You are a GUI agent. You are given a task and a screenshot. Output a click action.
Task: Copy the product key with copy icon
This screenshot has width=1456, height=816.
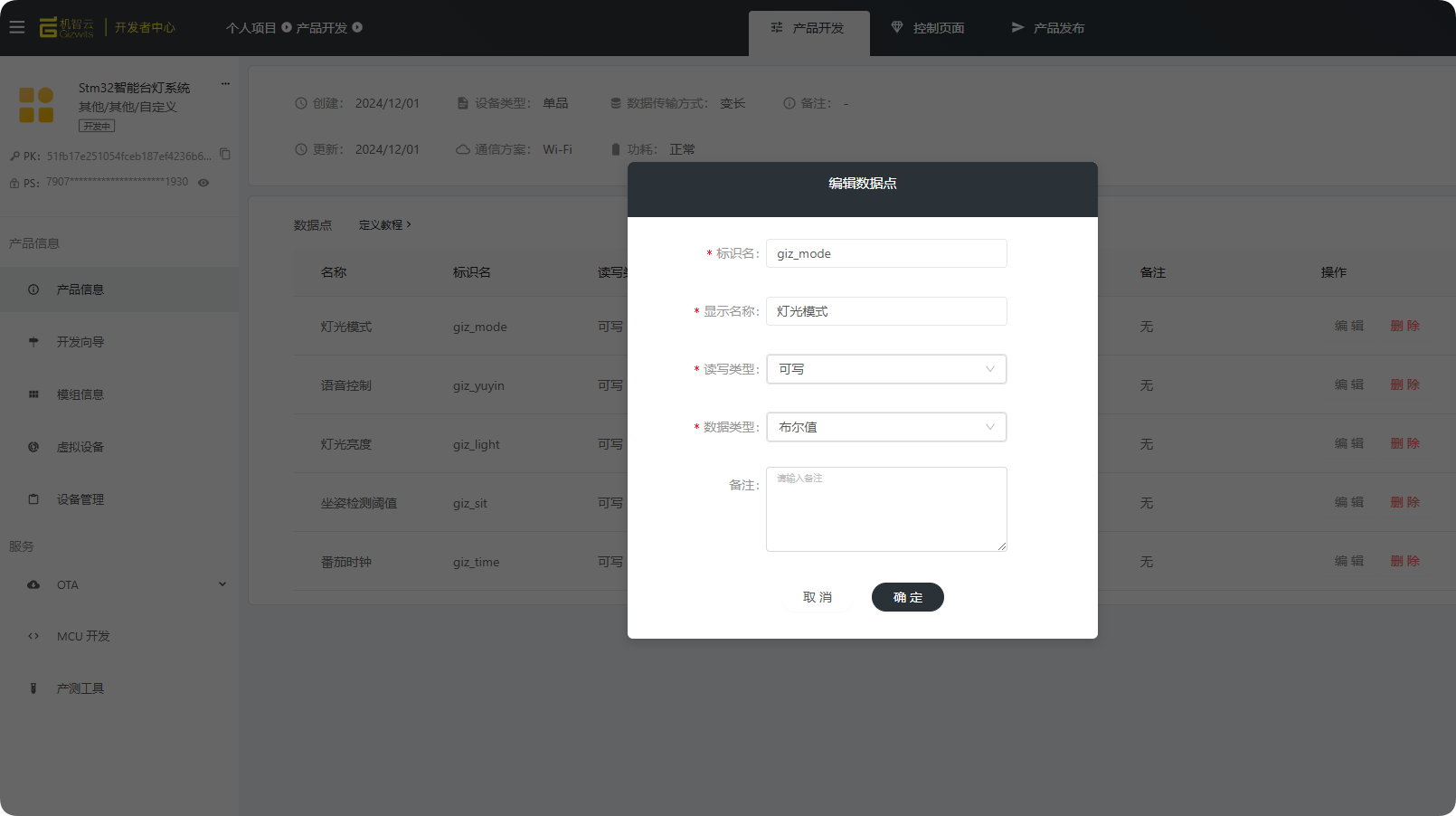coord(225,155)
